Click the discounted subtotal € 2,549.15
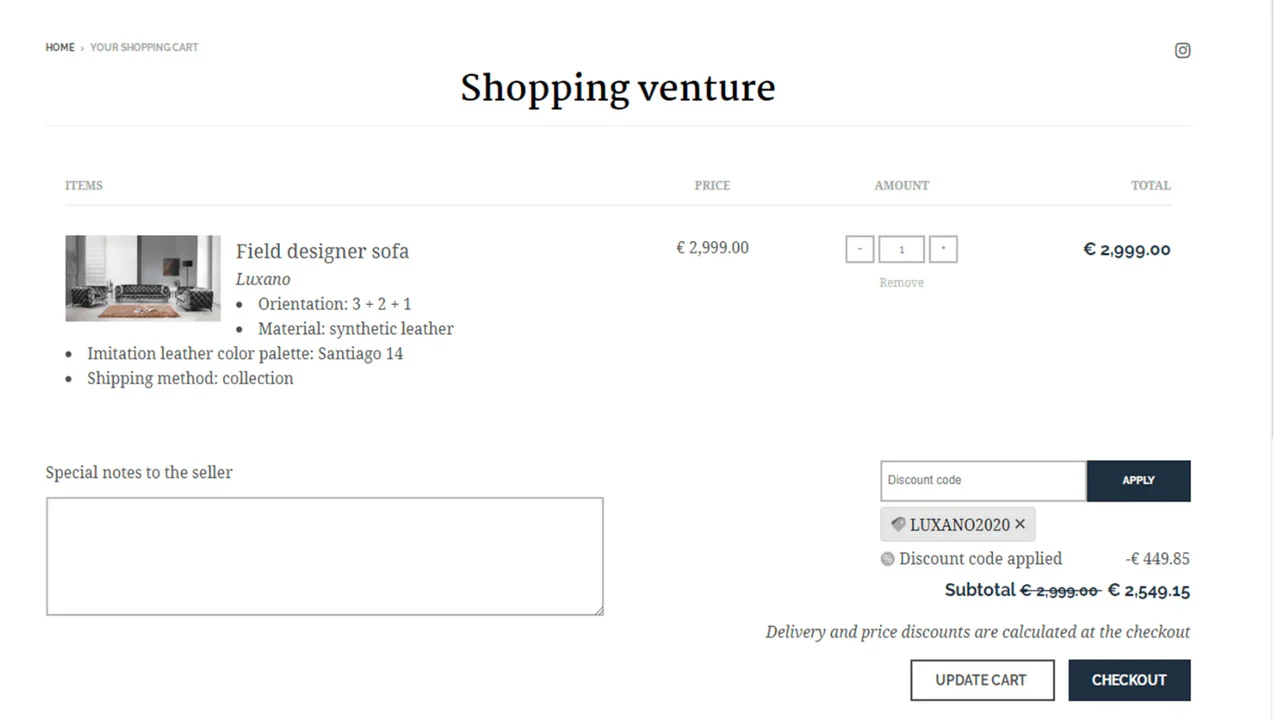This screenshot has height=720, width=1280. (1148, 590)
